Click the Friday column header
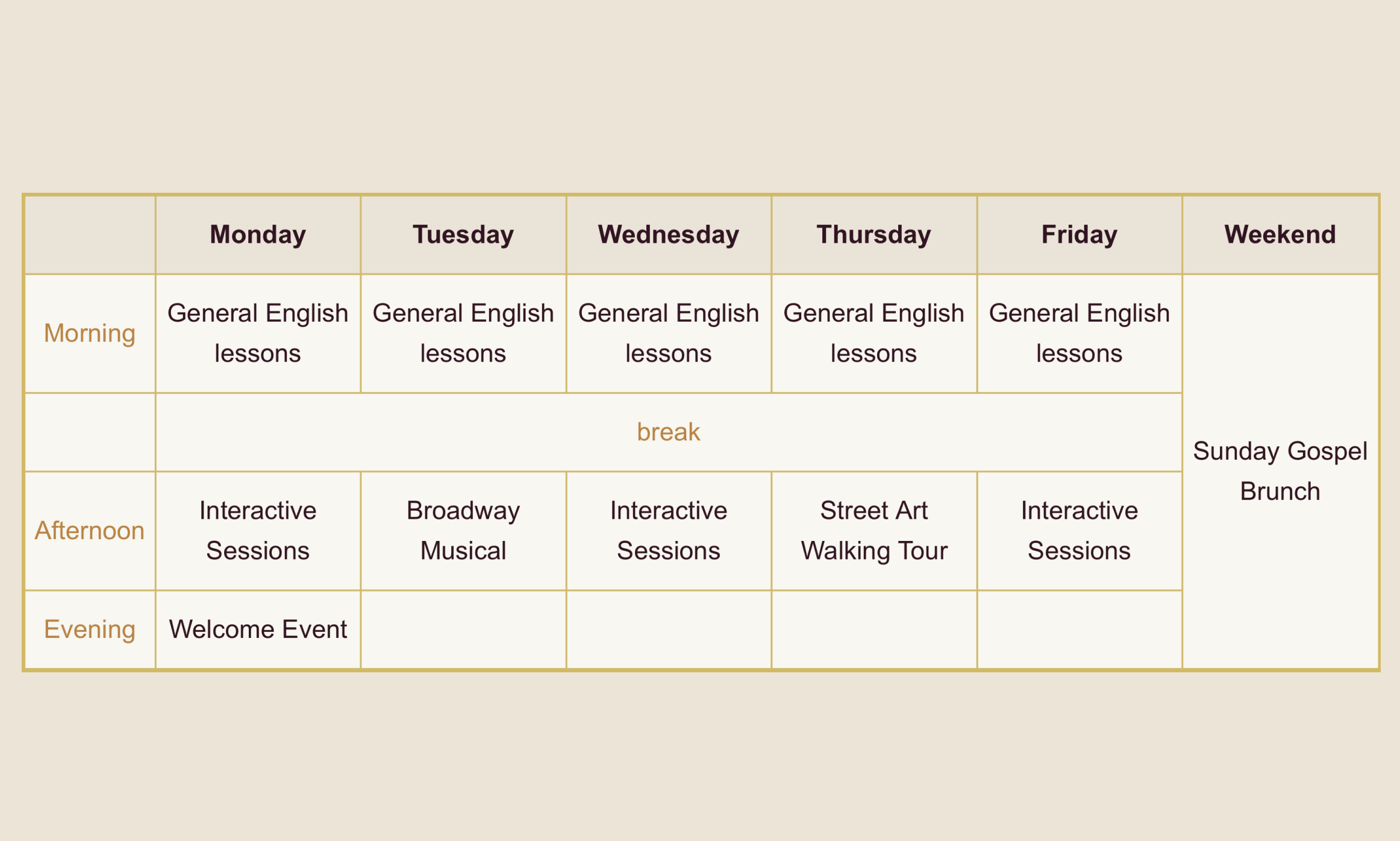The width and height of the screenshot is (1400, 841). pyautogui.click(x=1079, y=234)
